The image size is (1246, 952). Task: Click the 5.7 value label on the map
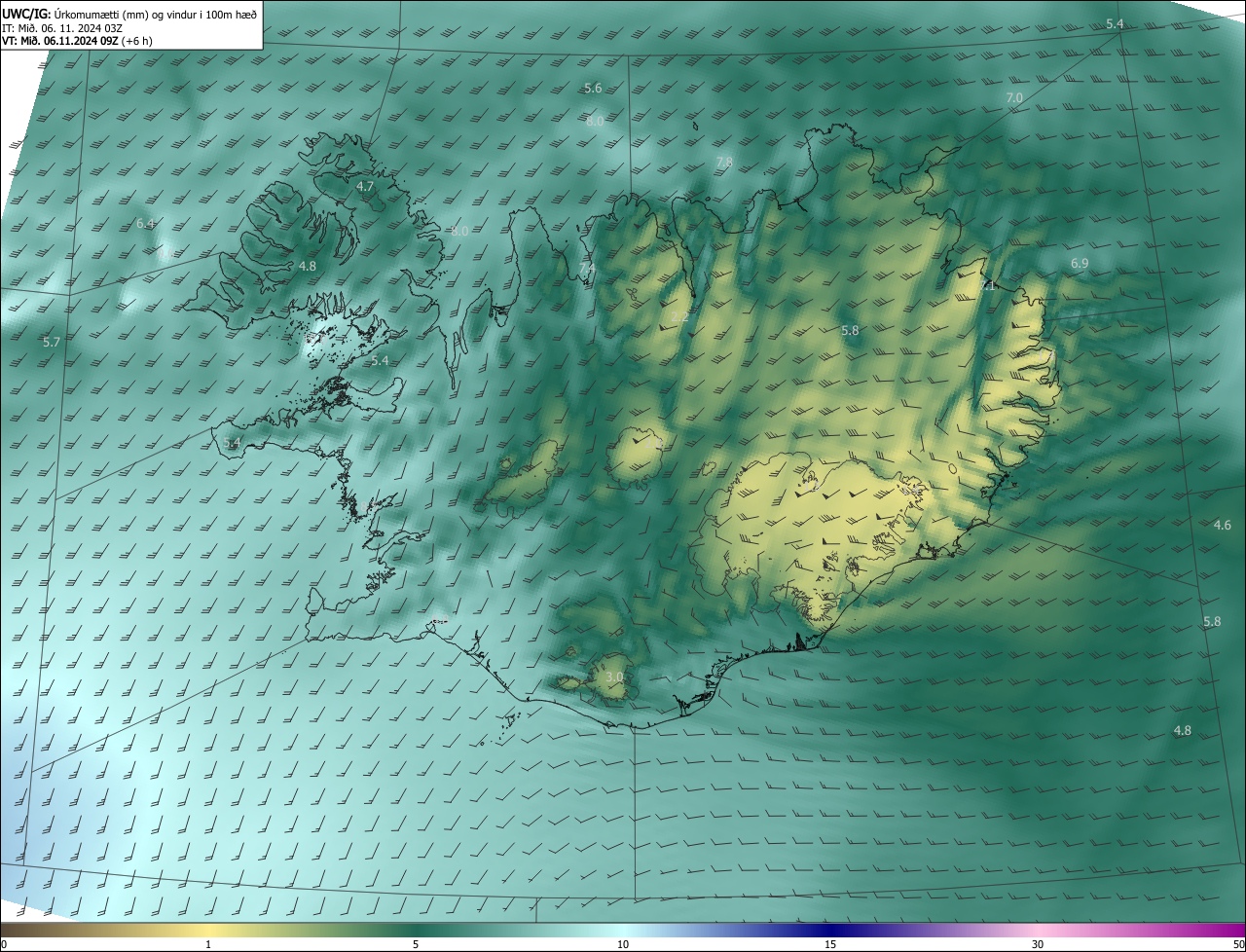pyautogui.click(x=52, y=343)
